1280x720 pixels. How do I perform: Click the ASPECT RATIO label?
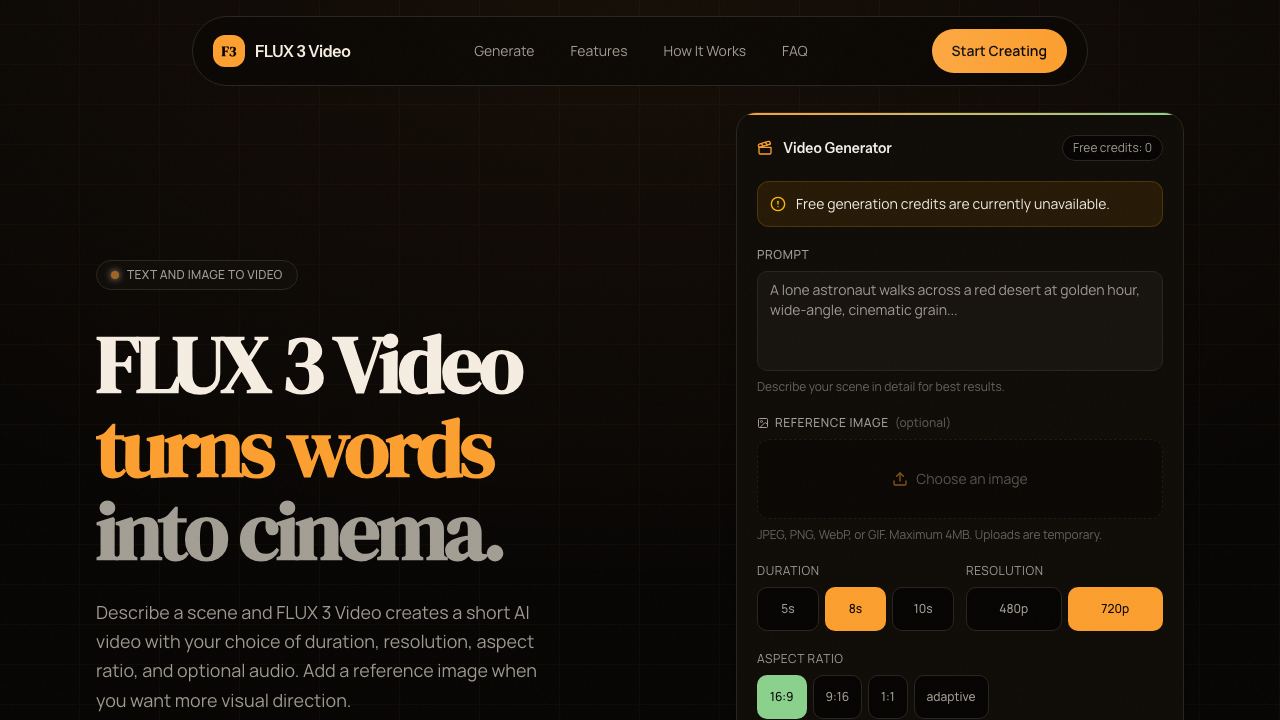tap(800, 659)
